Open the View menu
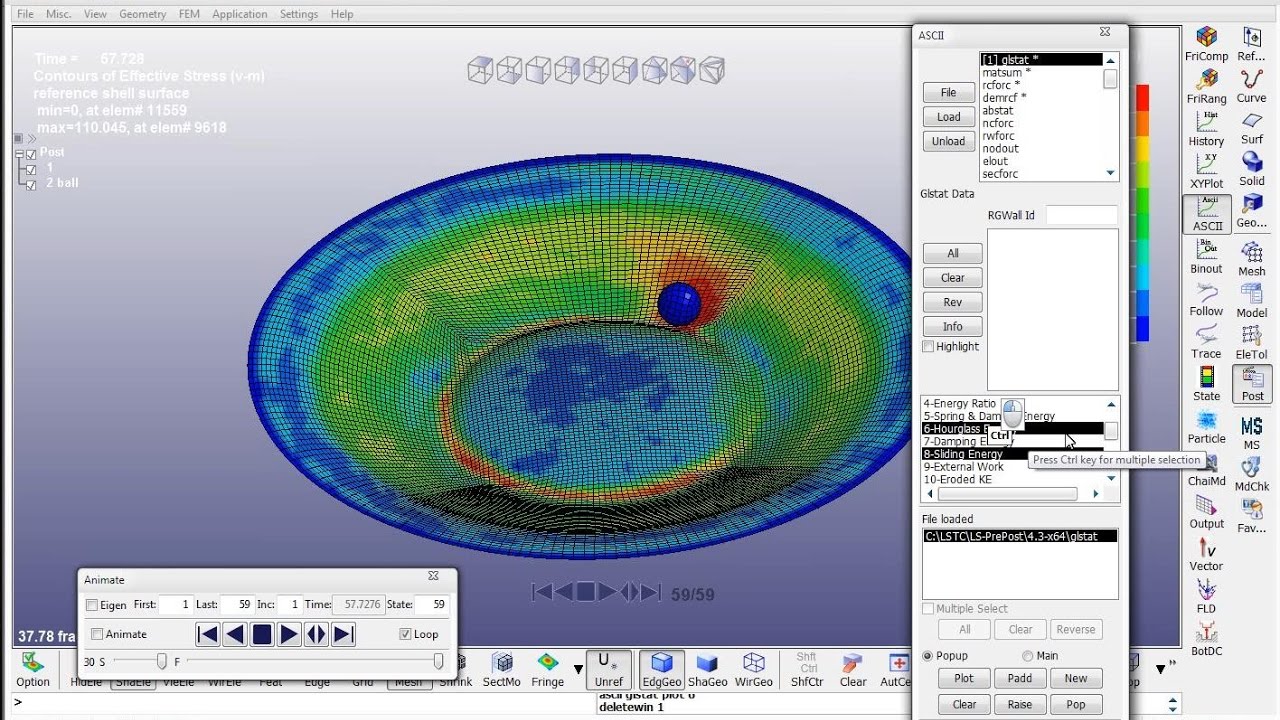Viewport: 1280px width, 720px height. pos(95,14)
